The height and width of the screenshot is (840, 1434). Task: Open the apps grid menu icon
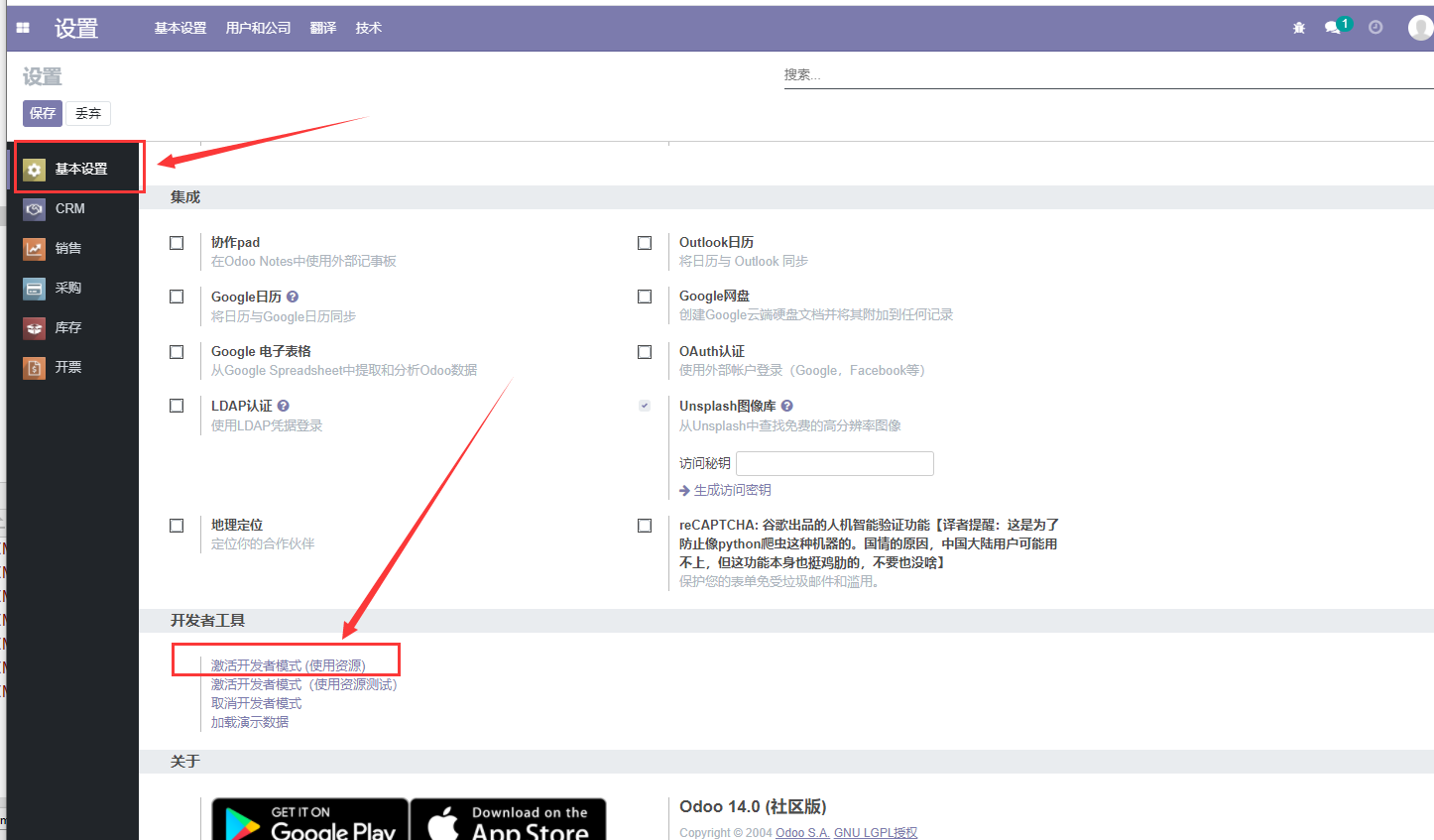coord(22,27)
